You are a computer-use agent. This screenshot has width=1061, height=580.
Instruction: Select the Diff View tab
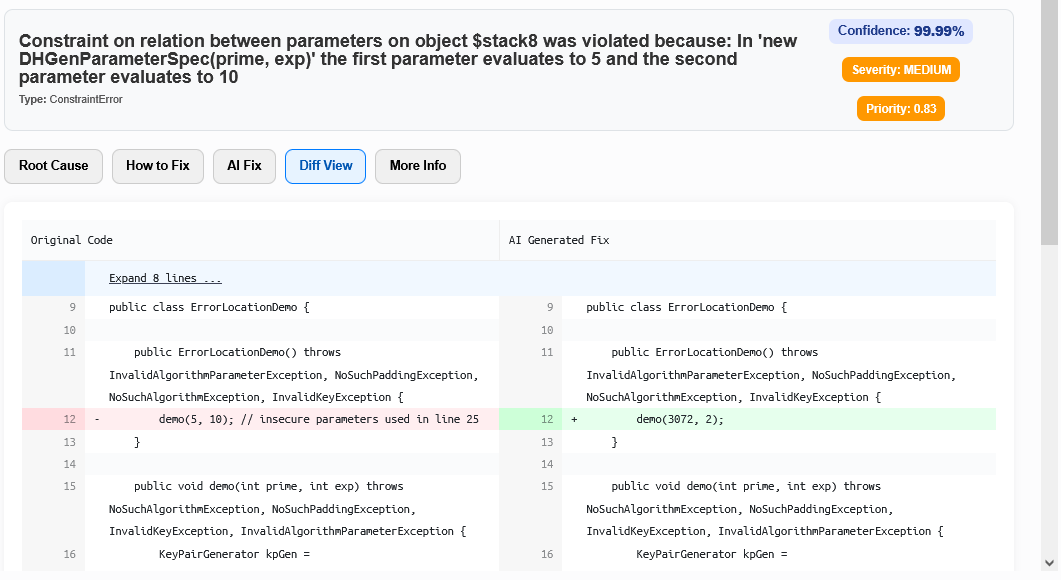[x=325, y=166]
